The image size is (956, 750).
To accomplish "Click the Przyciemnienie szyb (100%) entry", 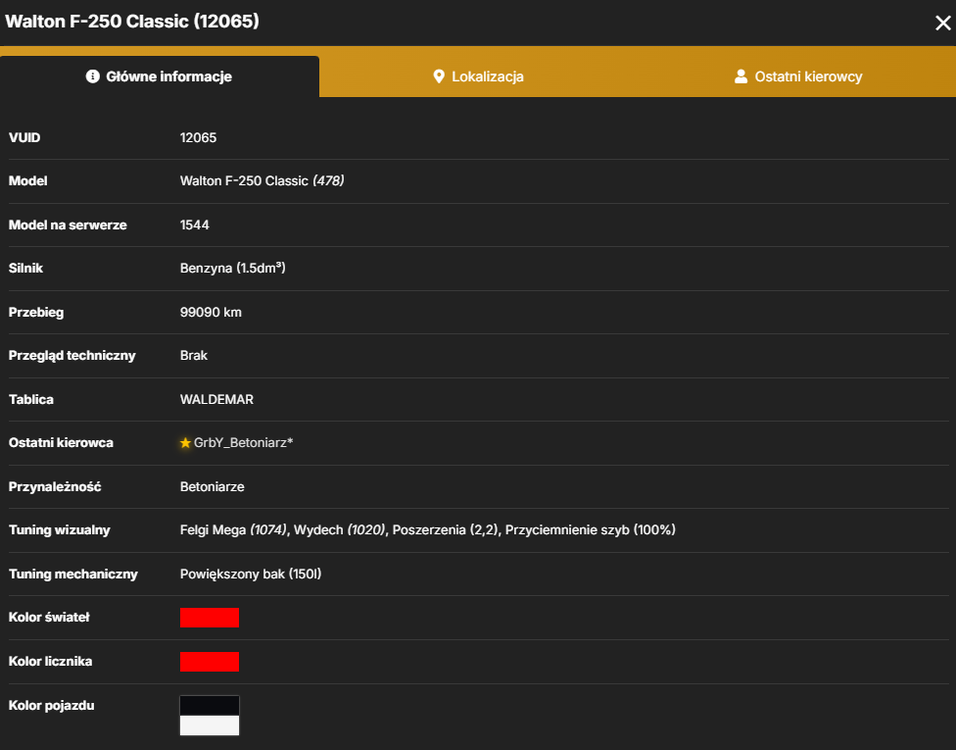I will point(590,530).
